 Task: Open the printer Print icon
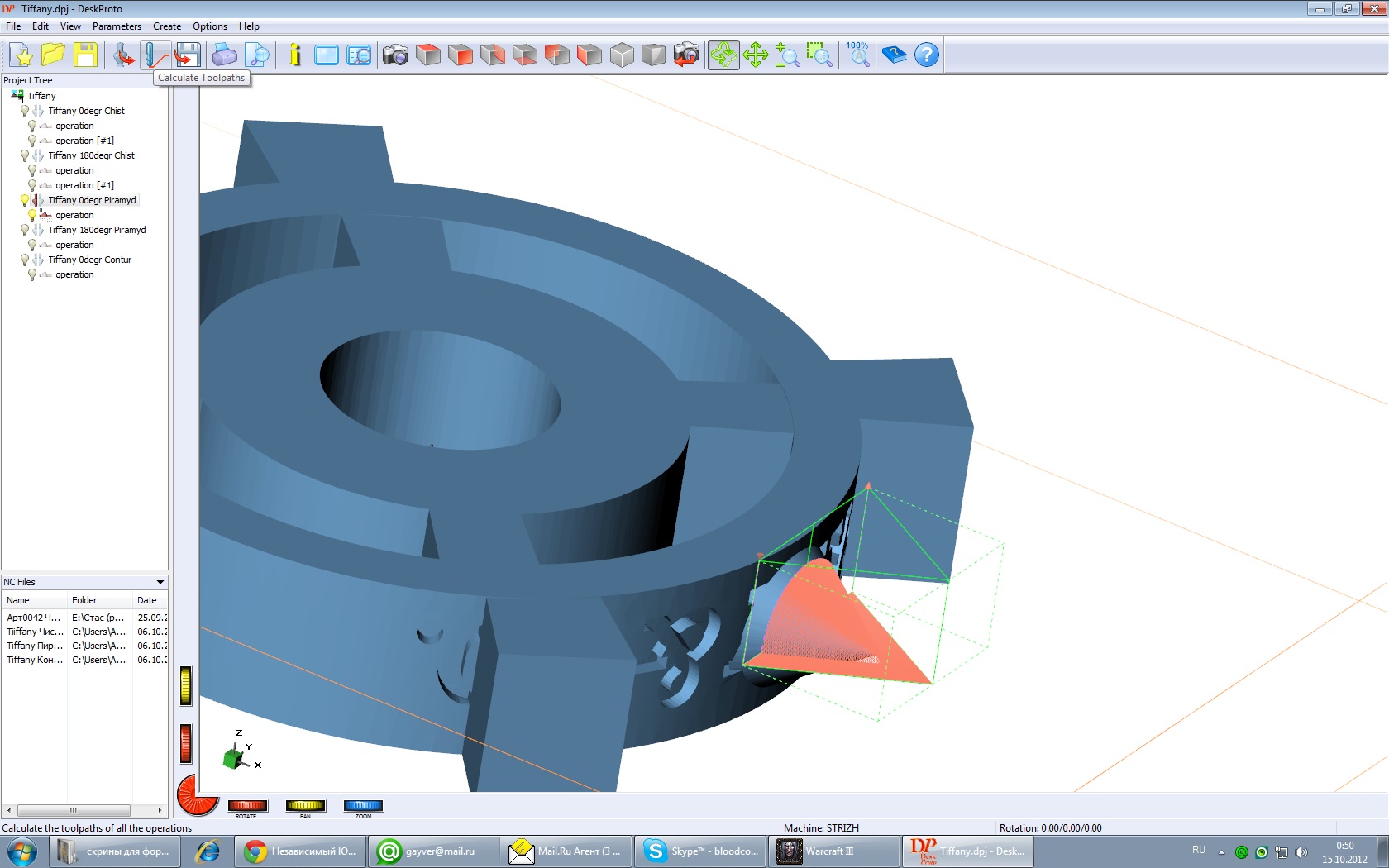click(x=224, y=55)
